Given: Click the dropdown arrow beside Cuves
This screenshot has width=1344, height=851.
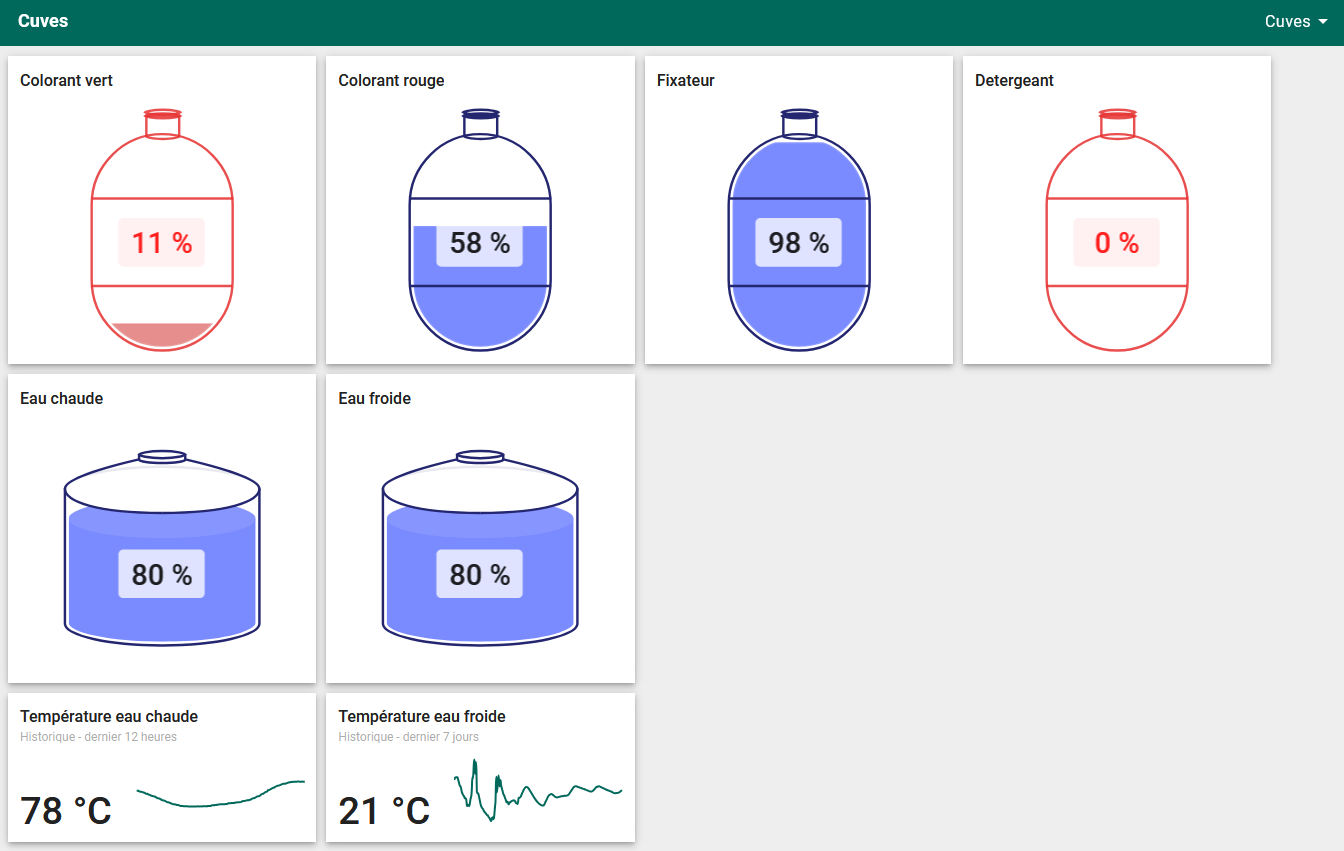Looking at the screenshot, I should click(x=1323, y=22).
